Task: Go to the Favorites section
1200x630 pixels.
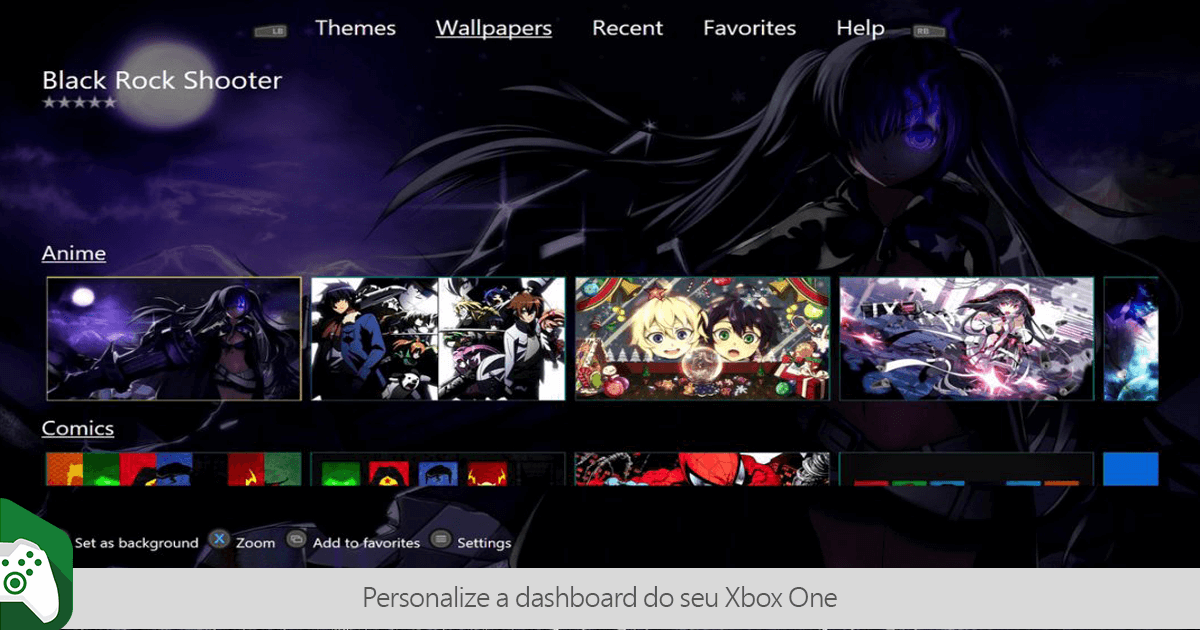Action: click(749, 28)
